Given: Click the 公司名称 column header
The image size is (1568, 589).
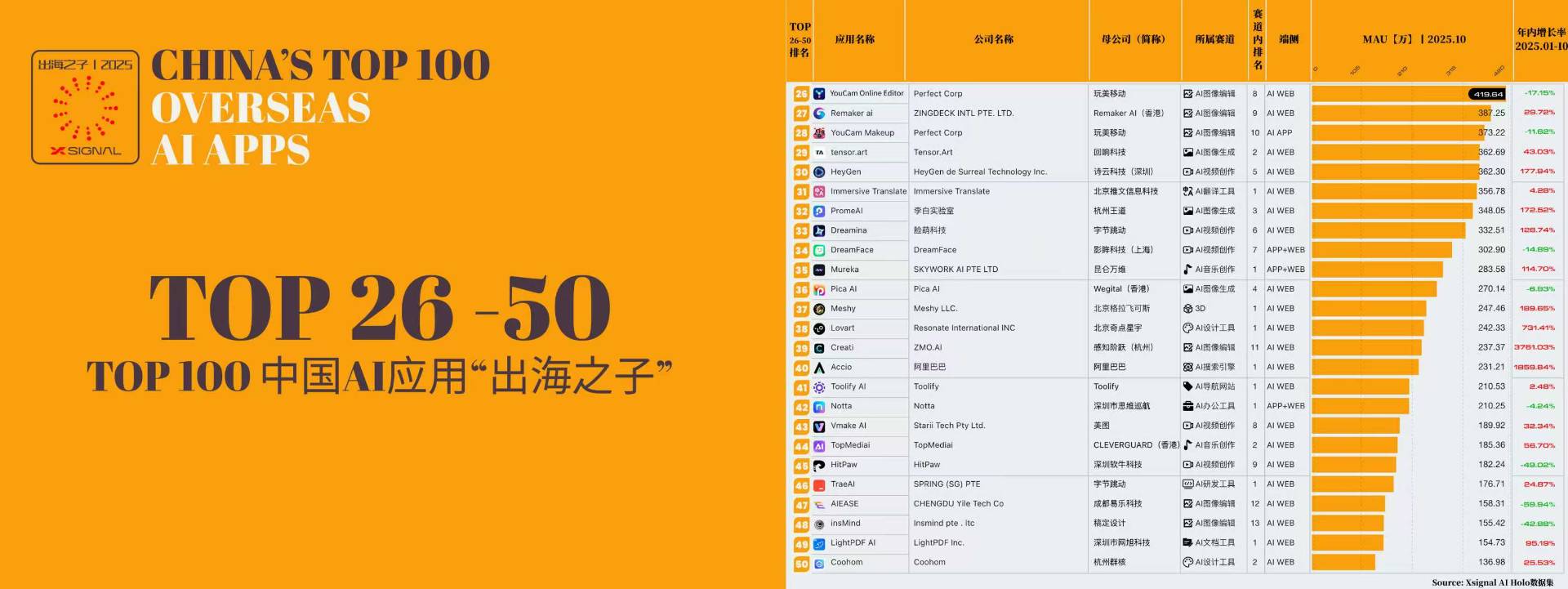Looking at the screenshot, I should (994, 39).
